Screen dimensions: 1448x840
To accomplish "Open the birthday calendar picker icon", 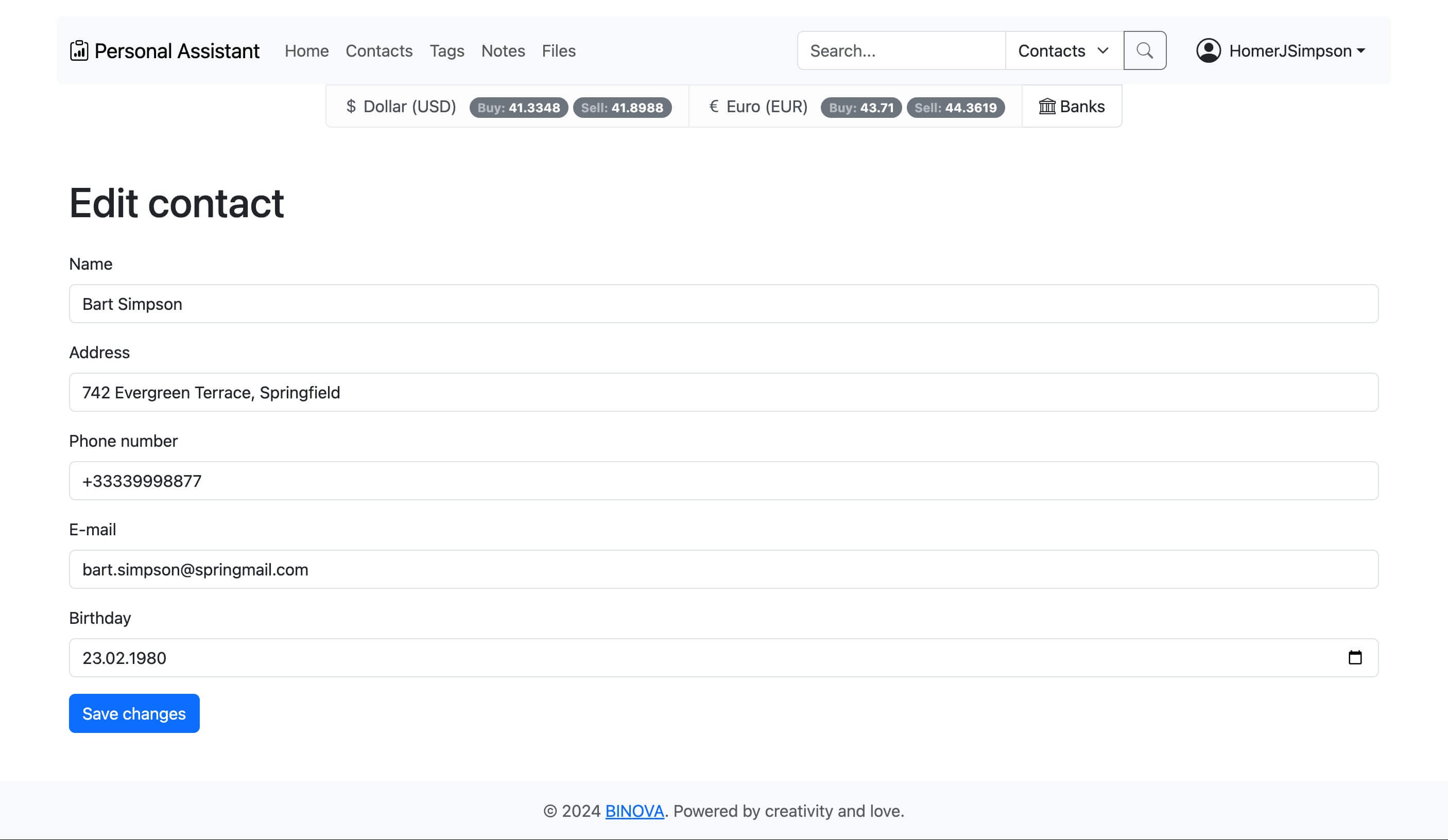I will click(1355, 657).
